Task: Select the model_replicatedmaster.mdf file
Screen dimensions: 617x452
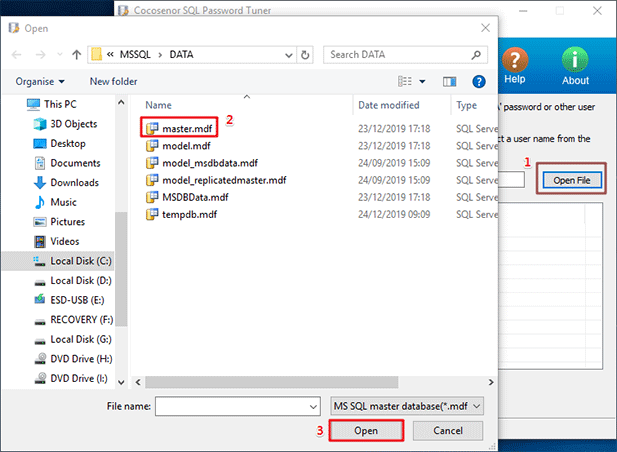Action: pos(216,180)
